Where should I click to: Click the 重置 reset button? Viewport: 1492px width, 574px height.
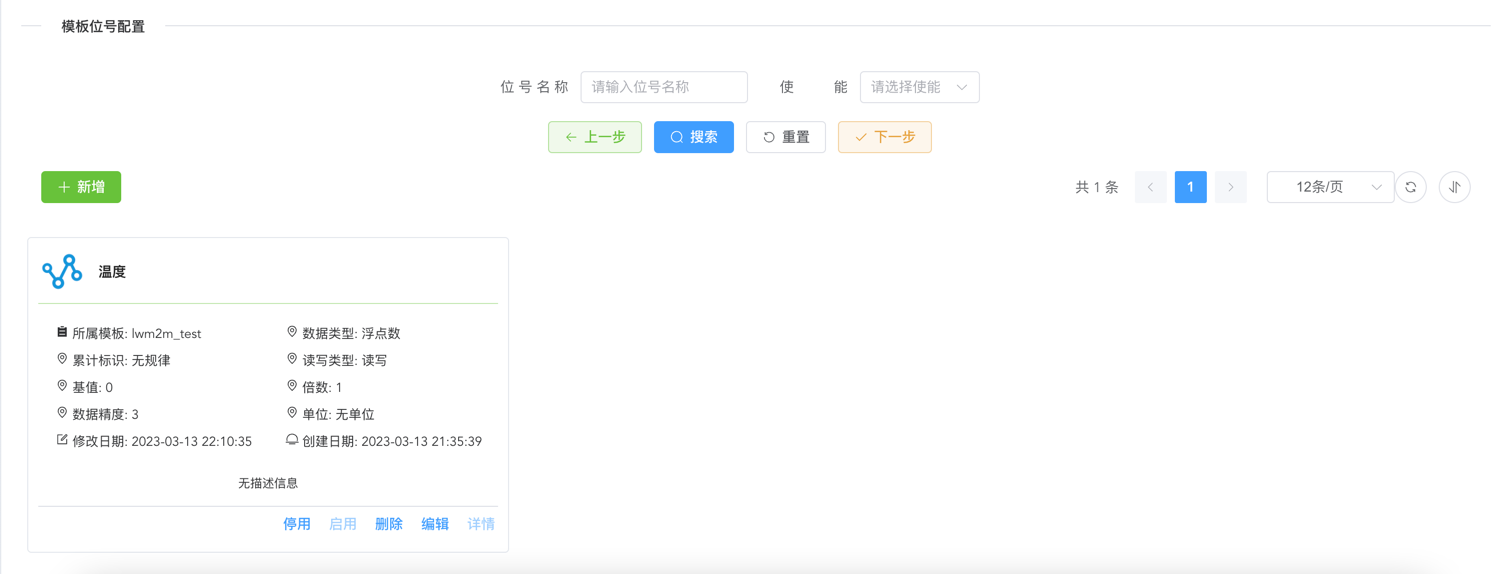point(785,137)
